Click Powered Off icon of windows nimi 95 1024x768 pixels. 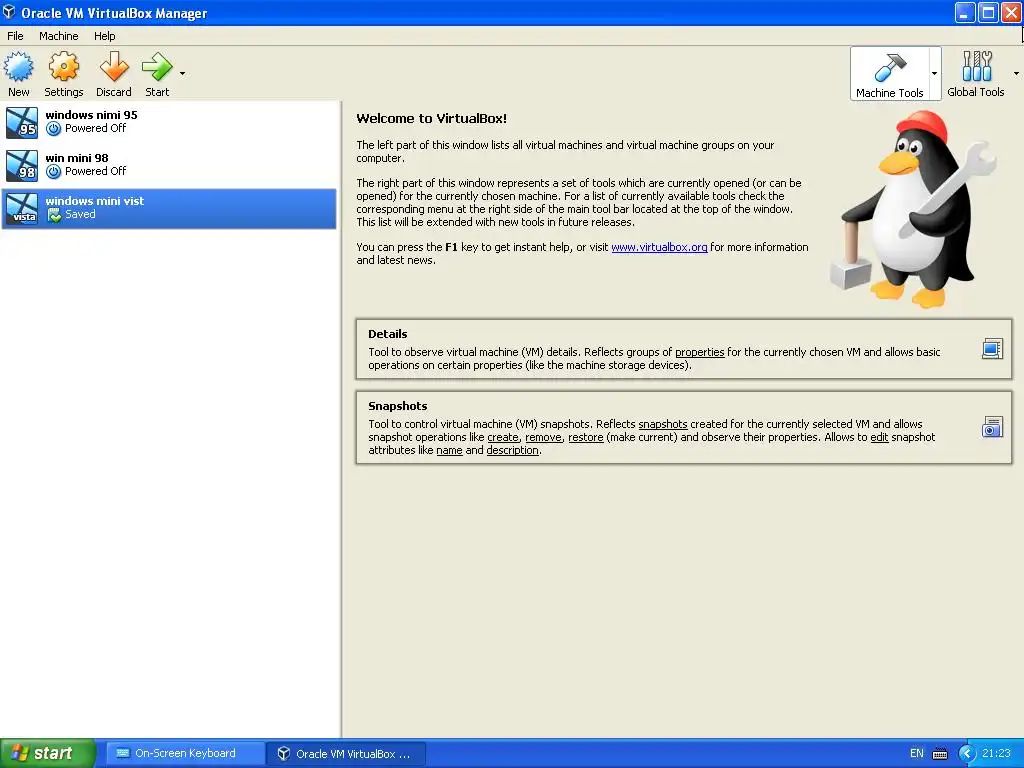[x=54, y=129]
